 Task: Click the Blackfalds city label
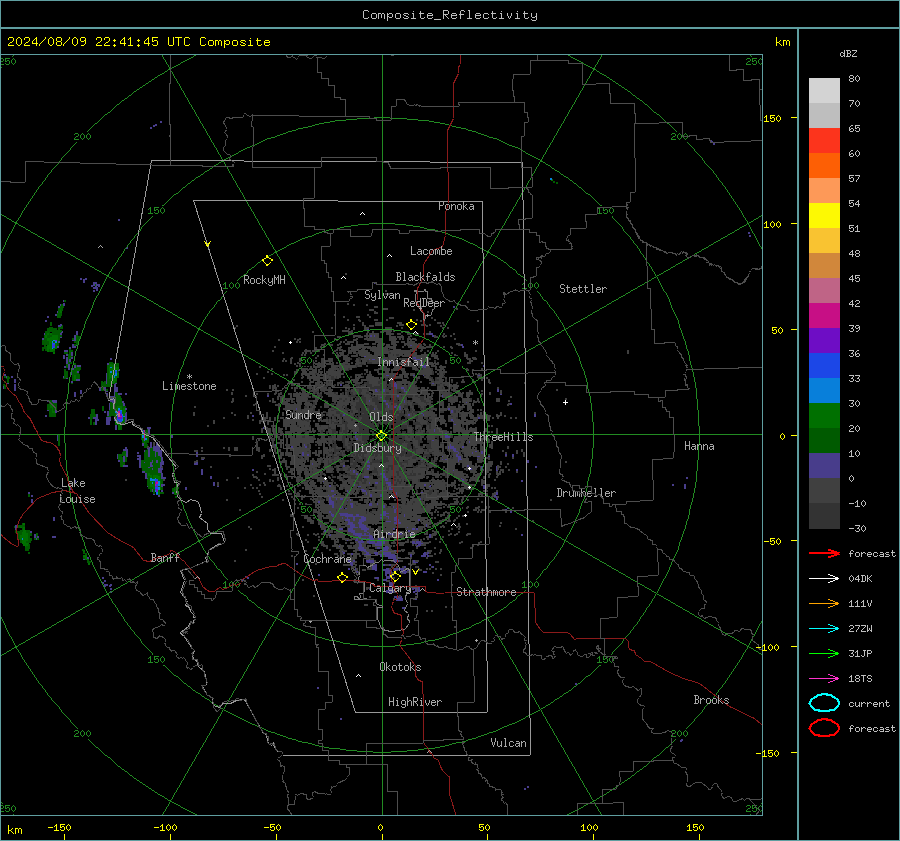coord(425,277)
